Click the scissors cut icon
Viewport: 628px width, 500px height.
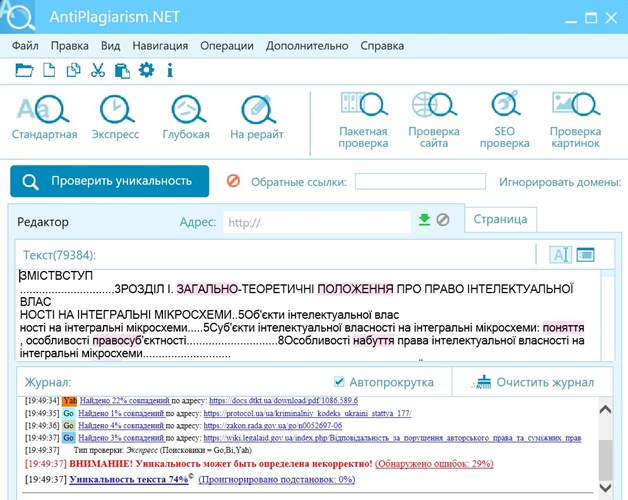coord(98,70)
